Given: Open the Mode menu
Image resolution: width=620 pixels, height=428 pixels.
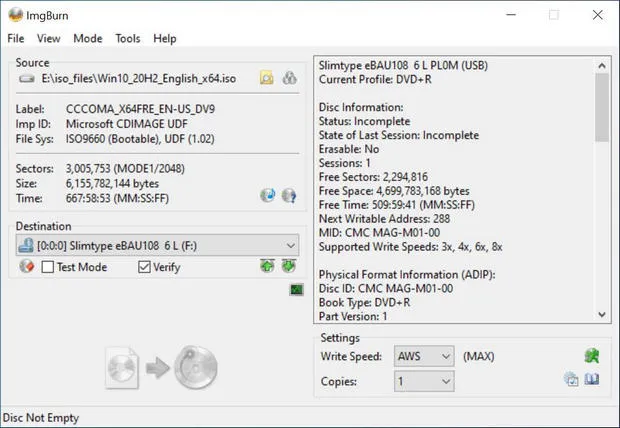Looking at the screenshot, I should [88, 39].
